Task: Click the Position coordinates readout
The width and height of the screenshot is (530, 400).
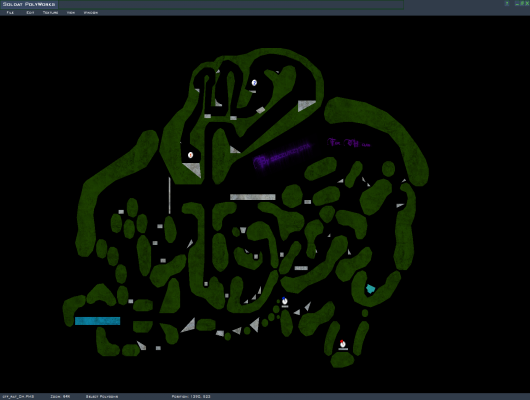Action: pos(191,396)
